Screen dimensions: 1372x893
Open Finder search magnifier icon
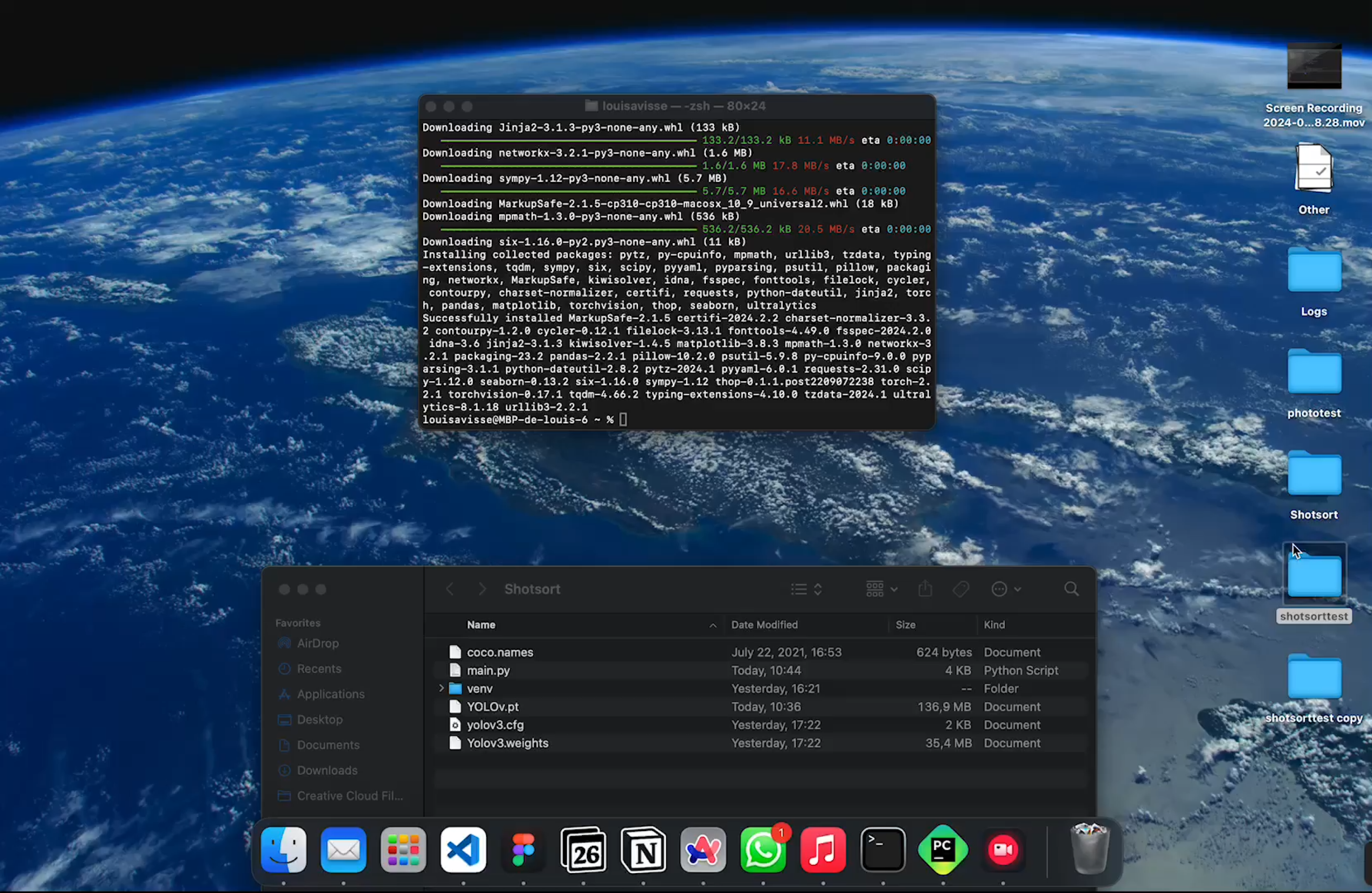[x=1071, y=589]
